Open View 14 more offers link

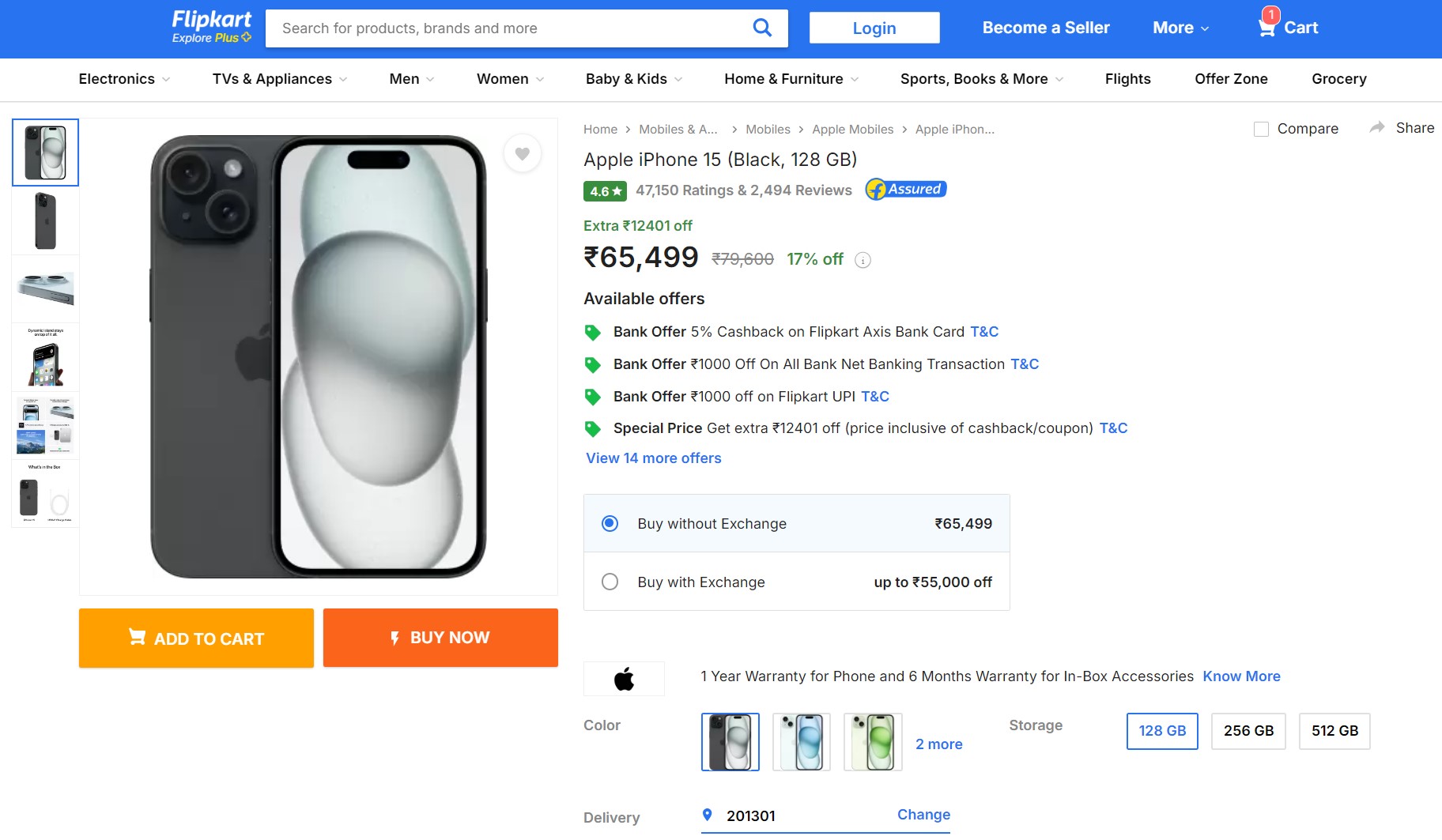(x=653, y=458)
